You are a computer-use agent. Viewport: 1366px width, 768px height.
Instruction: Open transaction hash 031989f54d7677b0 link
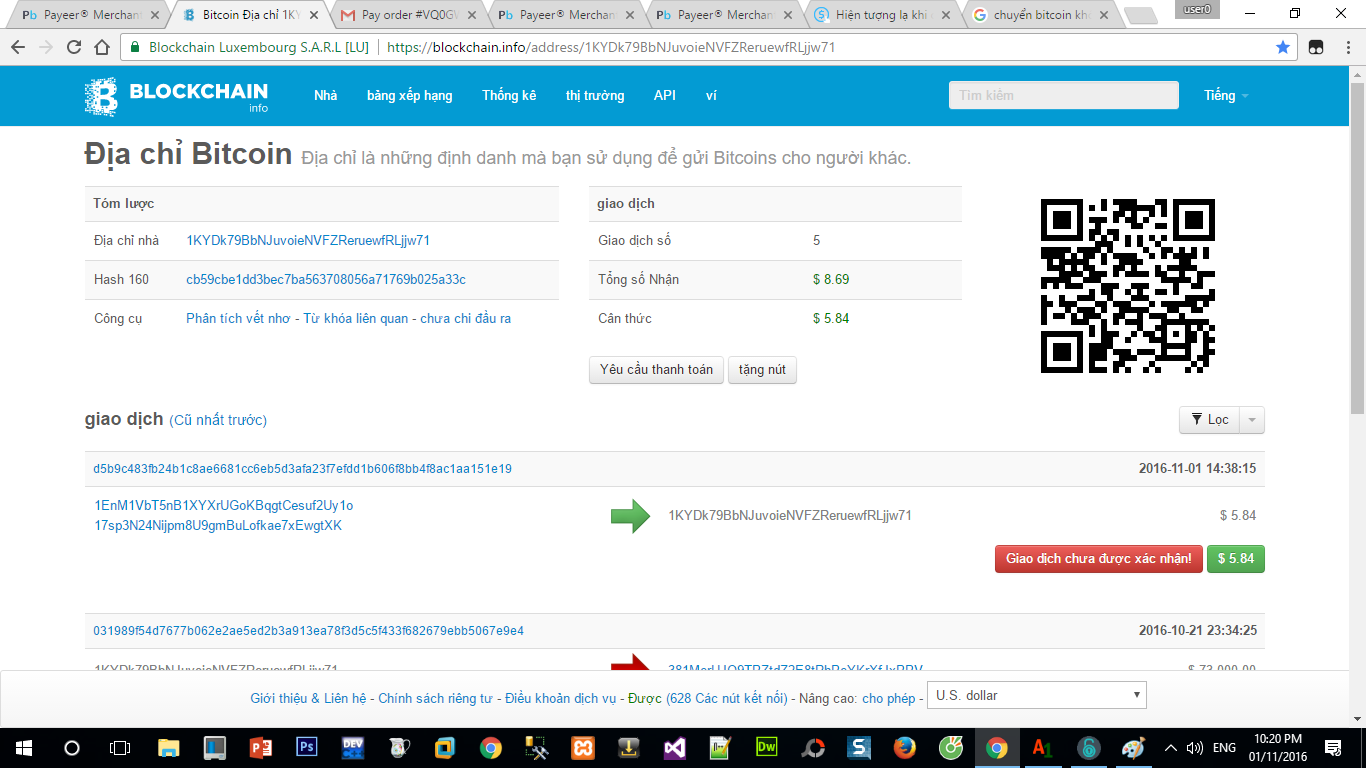click(309, 631)
